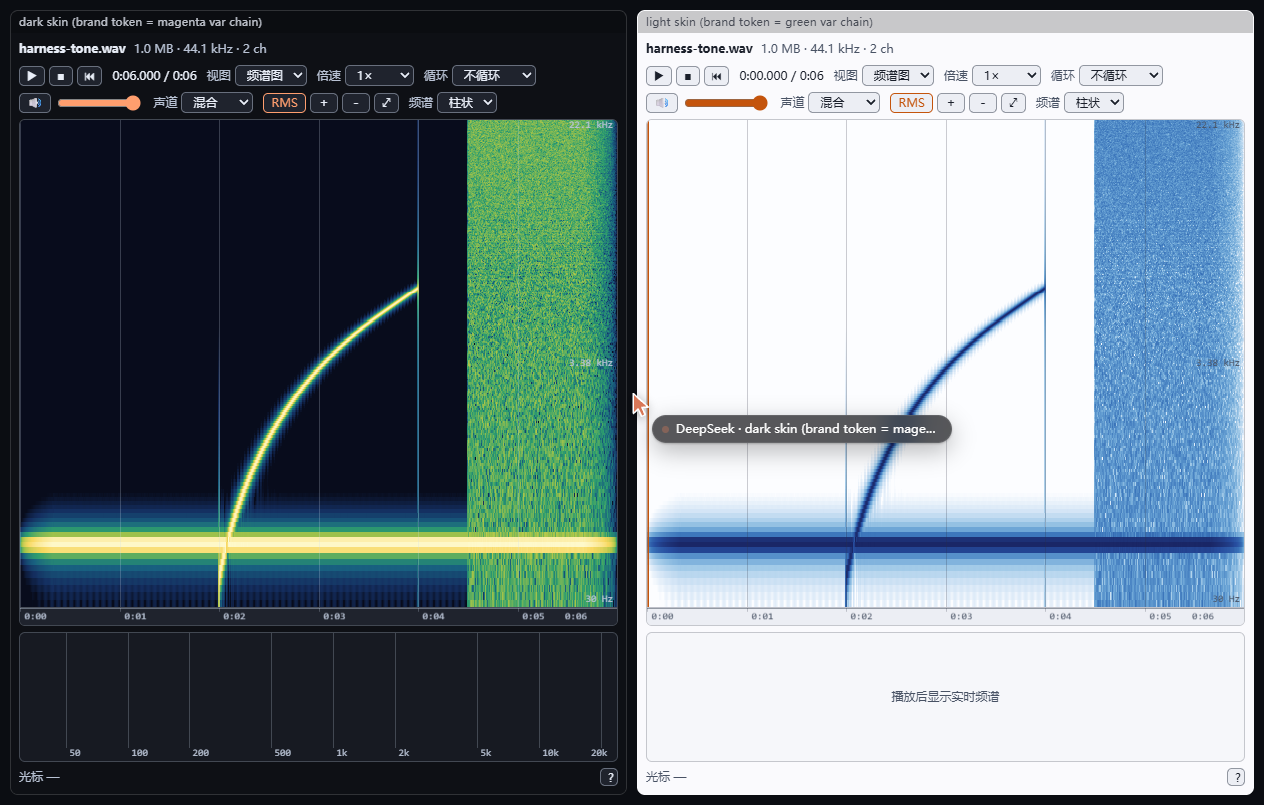The width and height of the screenshot is (1264, 805).
Task: Open the 循环 dropdown in dark skin player
Action: tap(494, 75)
